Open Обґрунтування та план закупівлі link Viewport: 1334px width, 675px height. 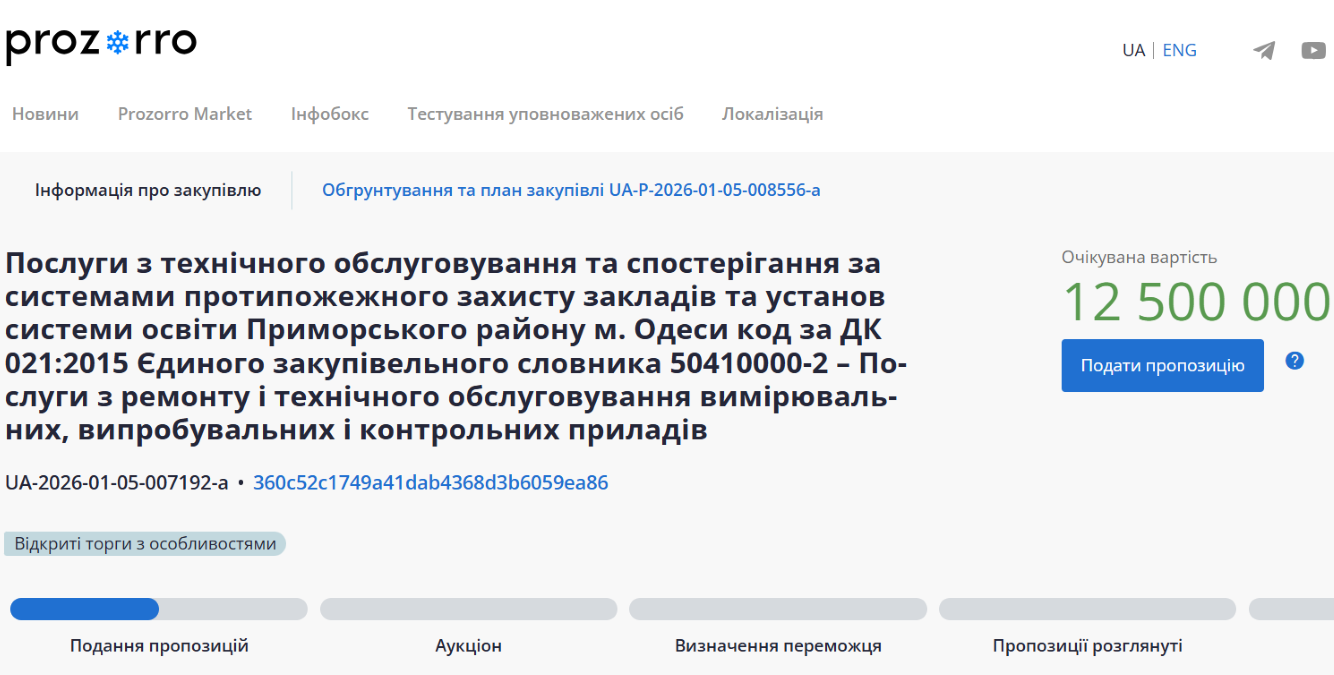point(571,190)
